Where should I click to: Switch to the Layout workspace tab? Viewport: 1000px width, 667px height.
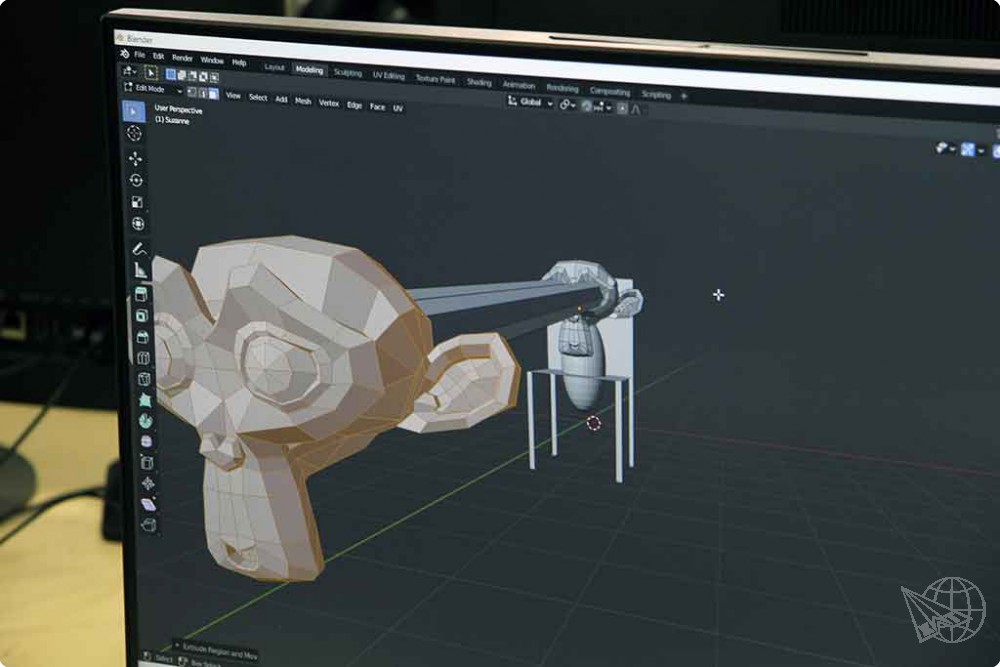coord(274,67)
